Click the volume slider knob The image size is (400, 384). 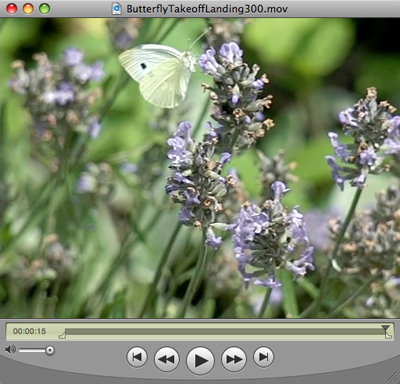(x=50, y=350)
